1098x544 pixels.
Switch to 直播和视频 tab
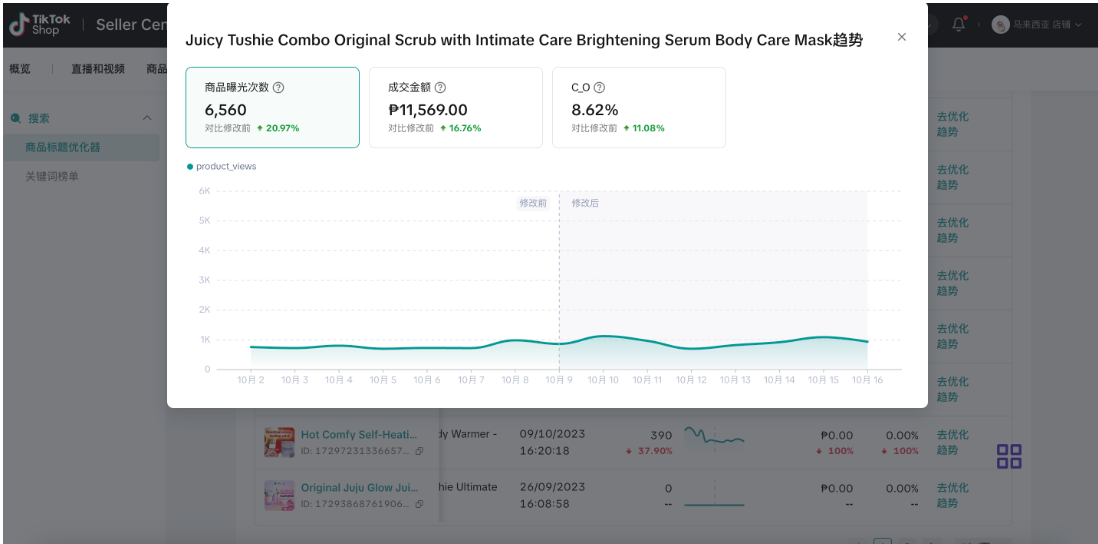[x=98, y=69]
